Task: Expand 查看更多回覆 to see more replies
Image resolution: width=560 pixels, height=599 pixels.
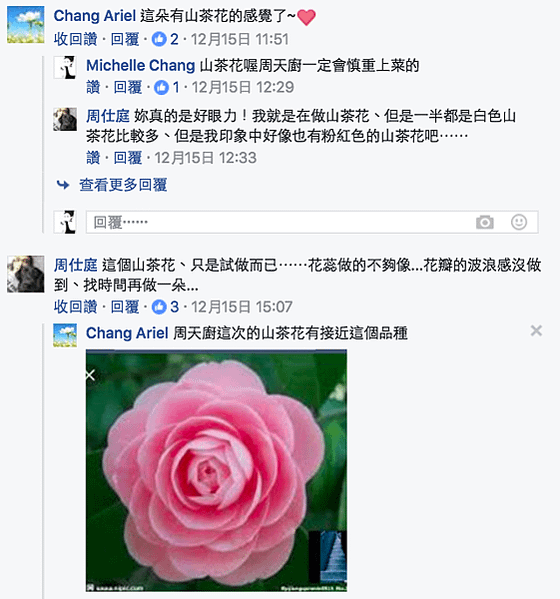Action: coord(123,185)
